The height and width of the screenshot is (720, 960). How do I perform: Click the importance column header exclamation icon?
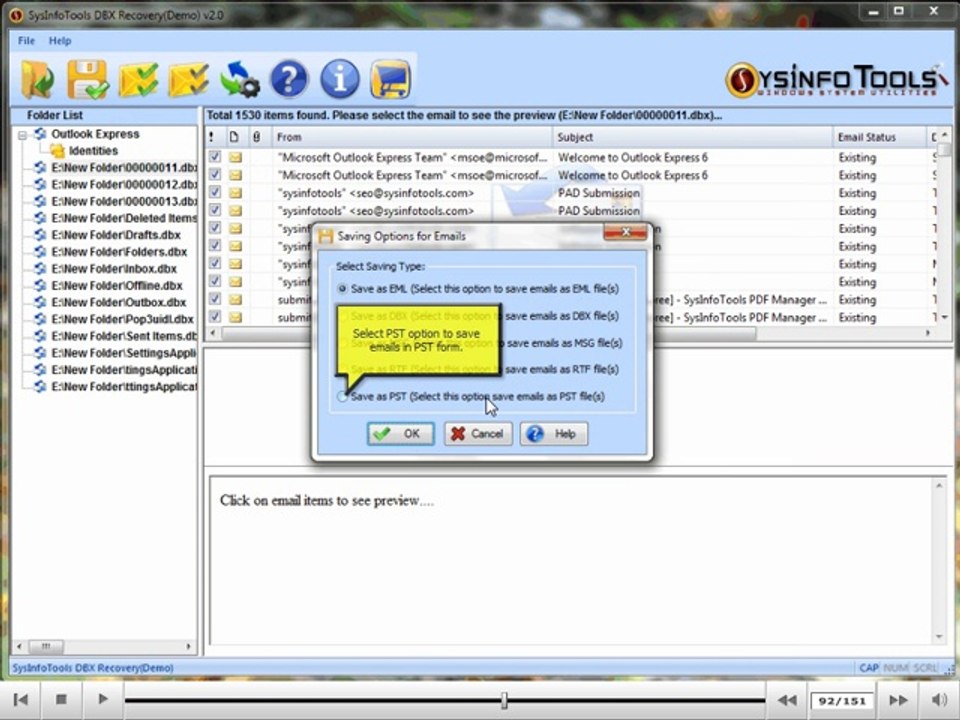(211, 137)
